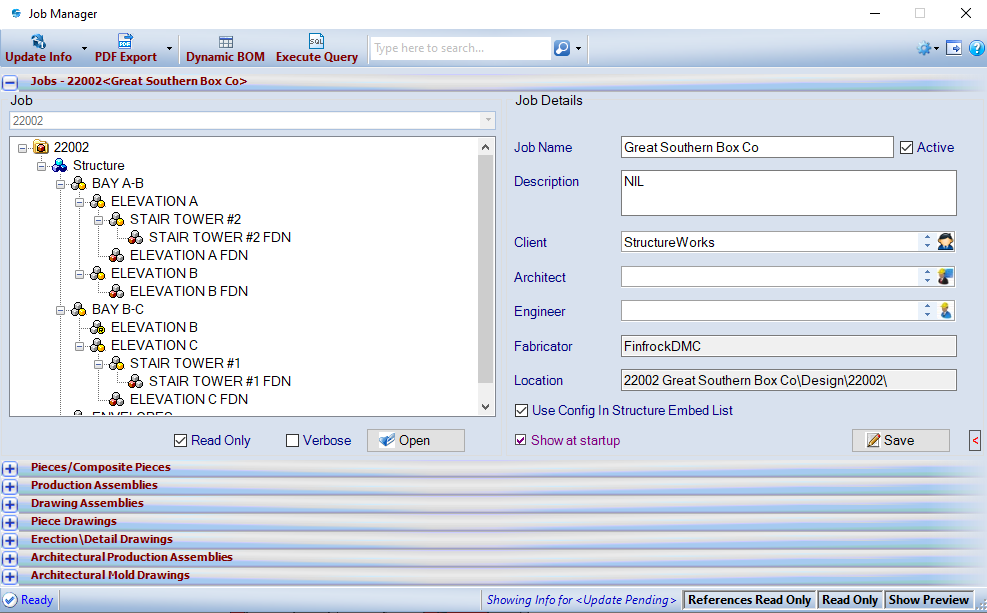
Task: Select ELEVATION C FDN tree item
Action: point(188,400)
